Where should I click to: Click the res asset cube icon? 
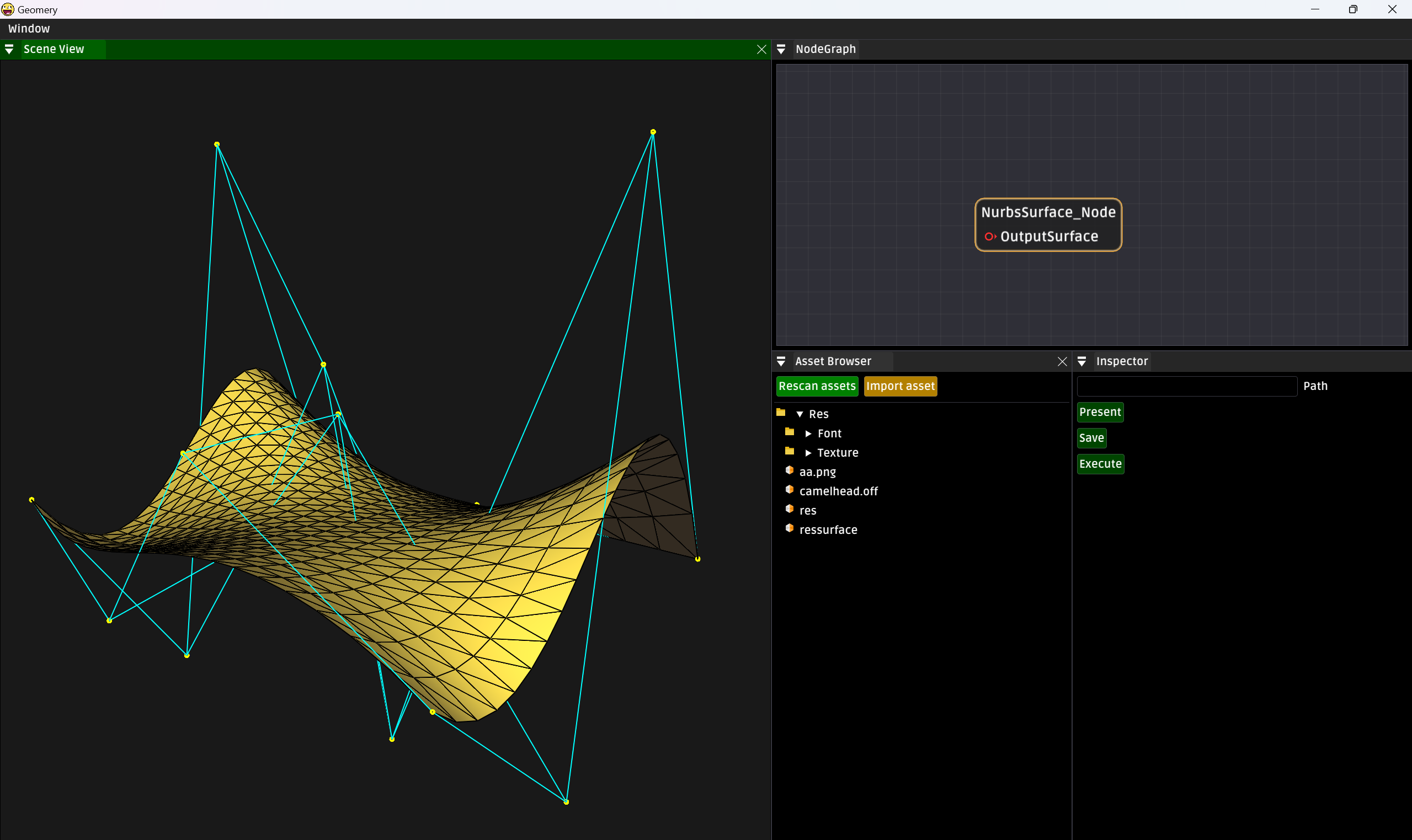pos(789,509)
